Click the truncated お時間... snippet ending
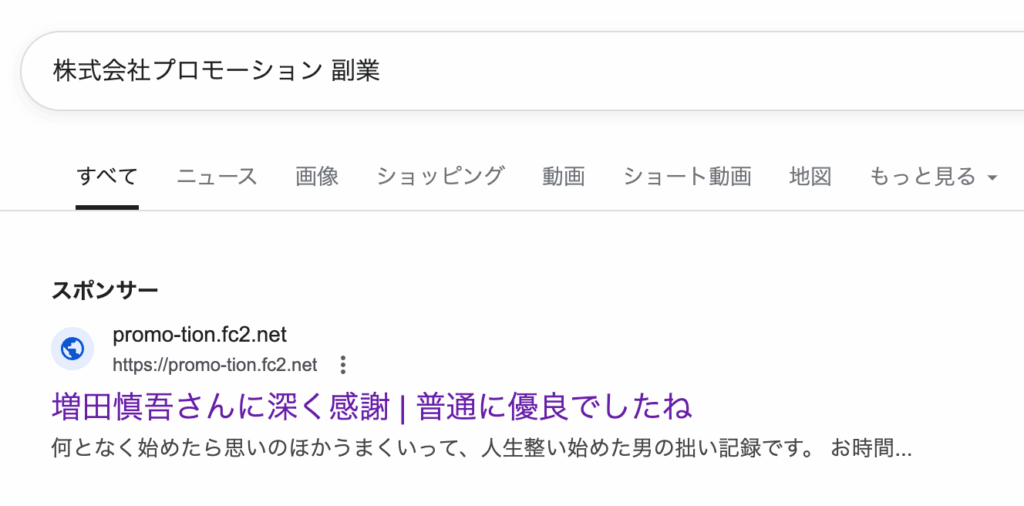 (x=871, y=449)
